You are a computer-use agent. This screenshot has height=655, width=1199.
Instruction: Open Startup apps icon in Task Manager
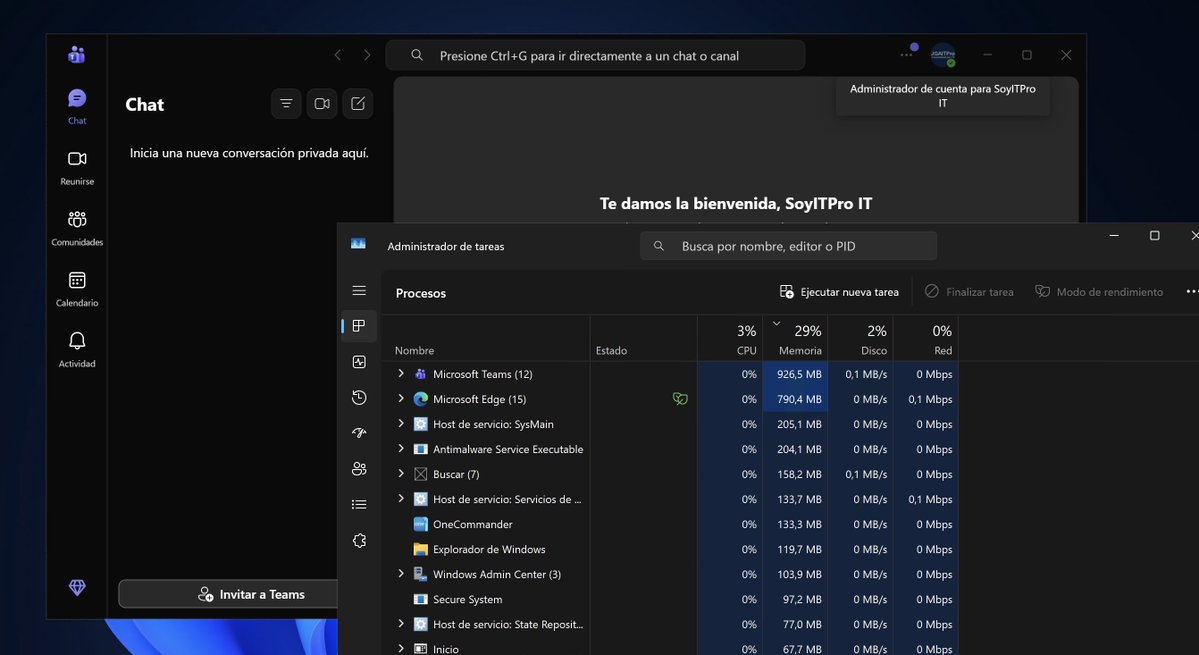(x=359, y=433)
